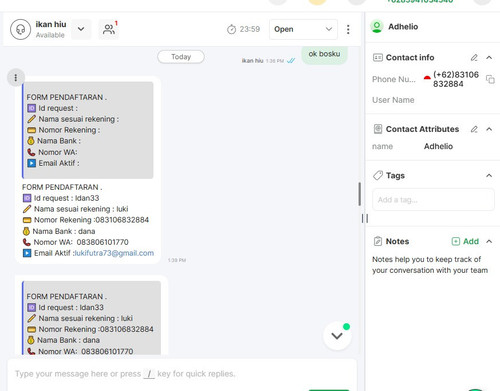Click Nomor WA: 083806101770 in first reply
The height and width of the screenshot is (391, 500).
pyautogui.click(x=75, y=242)
